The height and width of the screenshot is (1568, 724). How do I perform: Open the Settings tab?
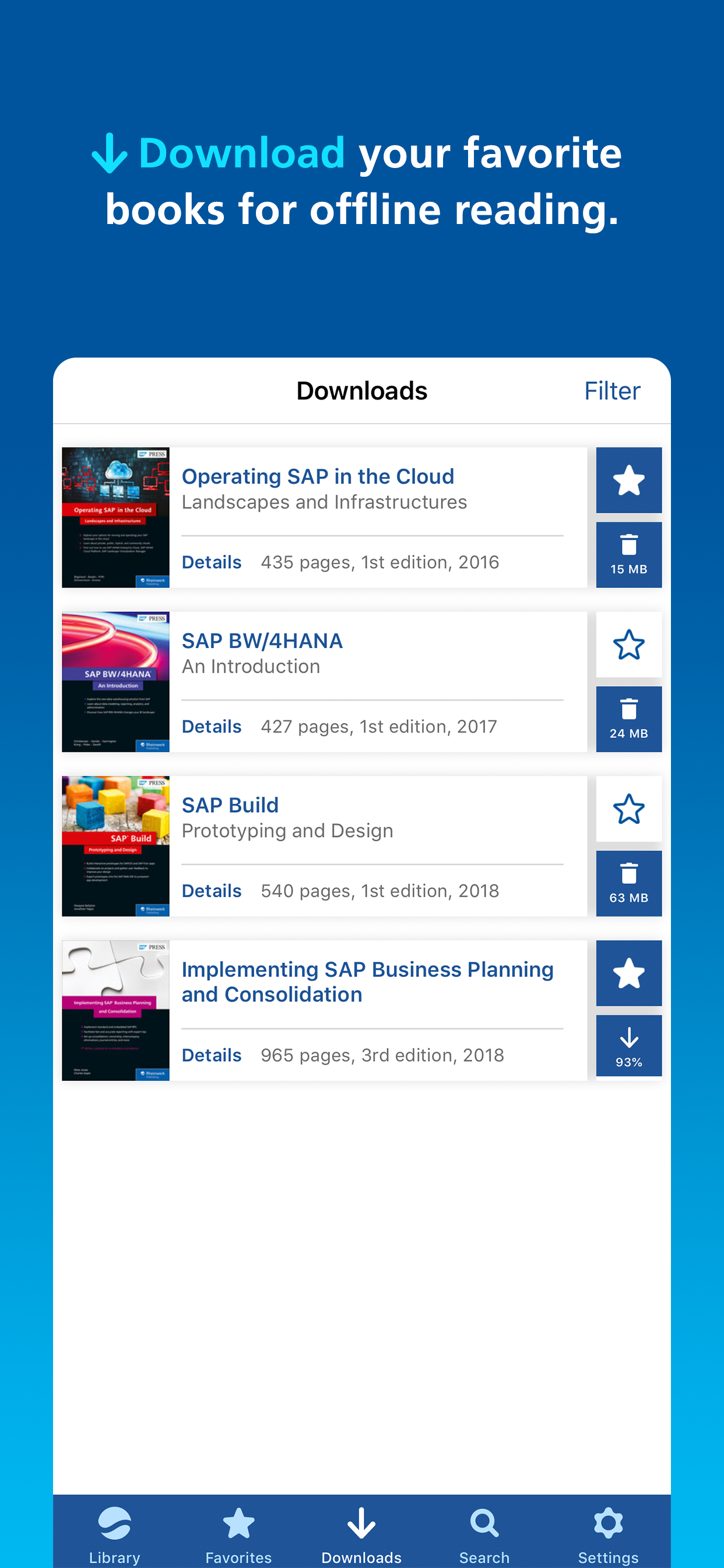coord(608,1534)
